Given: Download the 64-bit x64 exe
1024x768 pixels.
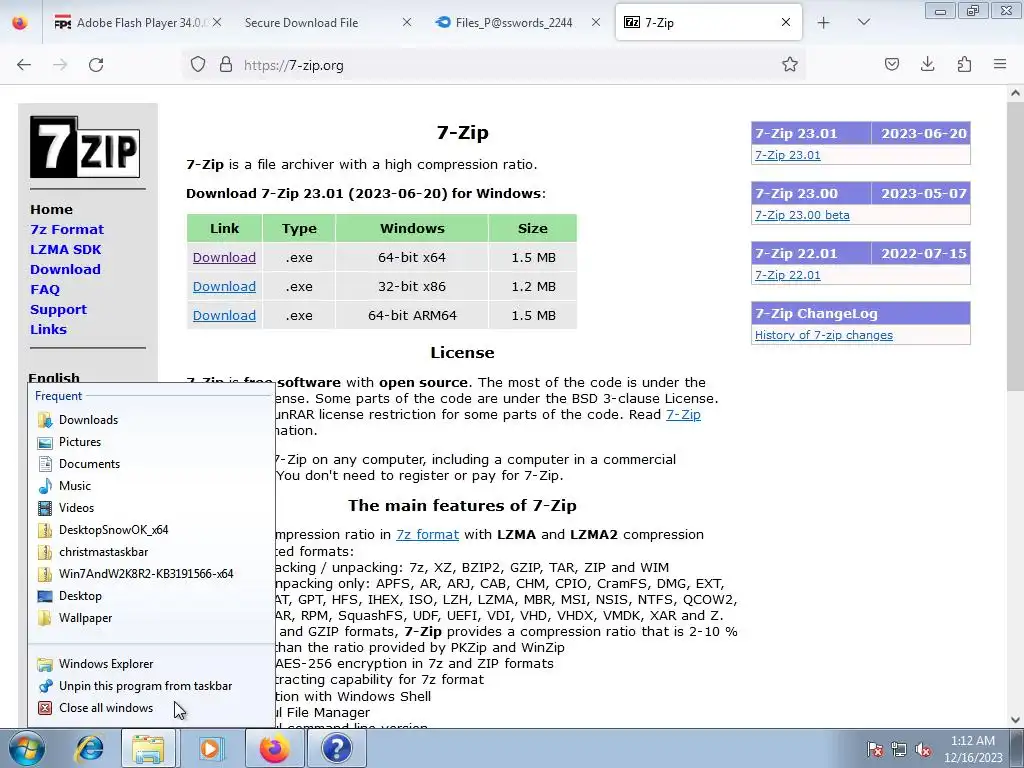Looking at the screenshot, I should point(224,257).
